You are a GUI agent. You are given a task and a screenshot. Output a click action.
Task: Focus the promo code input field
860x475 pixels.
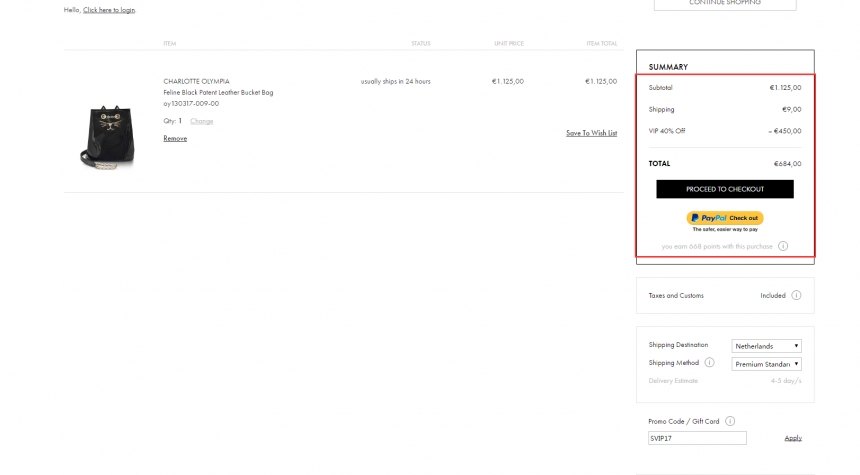point(697,438)
